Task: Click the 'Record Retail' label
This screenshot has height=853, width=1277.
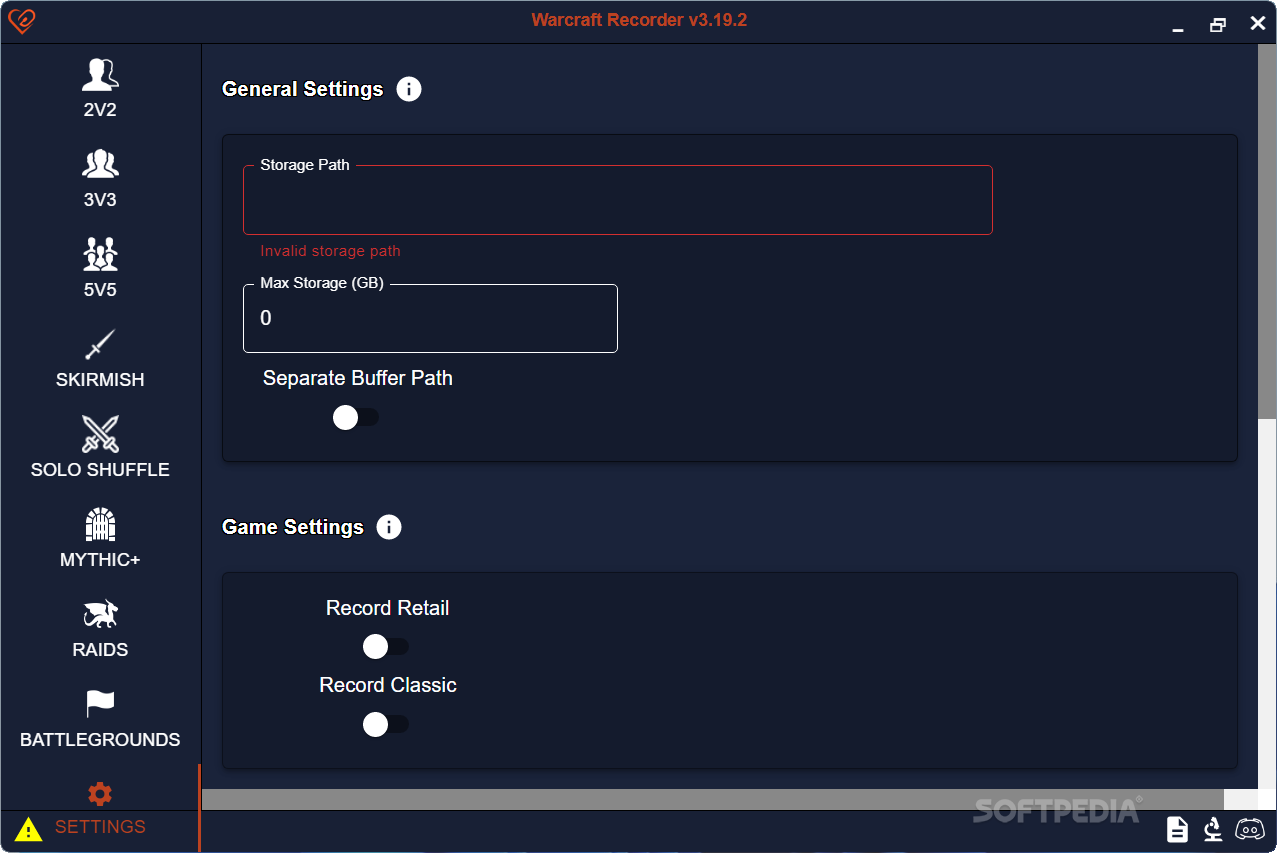Action: (387, 608)
